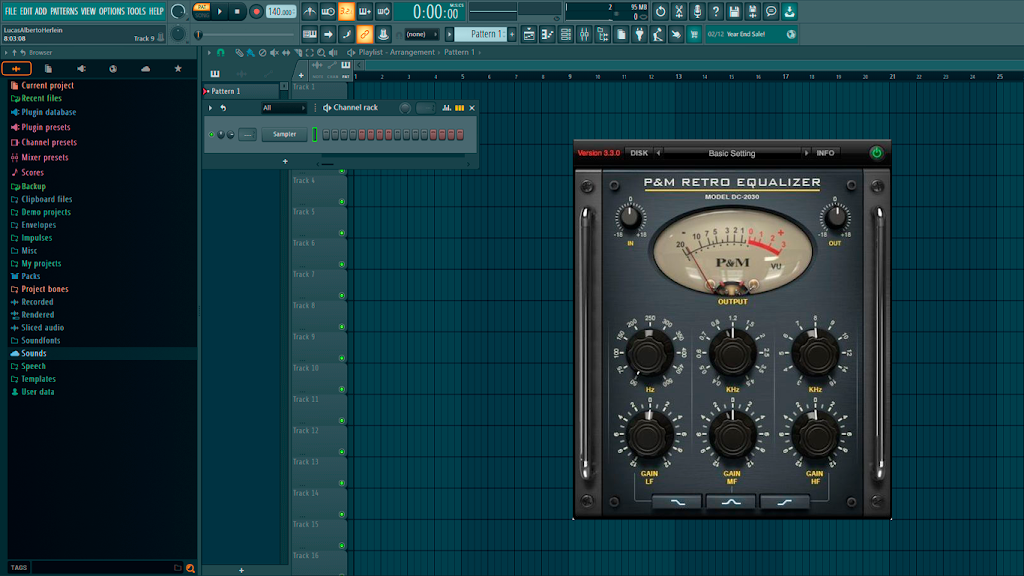The height and width of the screenshot is (576, 1024).
Task: Click the GAIN LF knob on equalizer
Action: click(x=649, y=434)
